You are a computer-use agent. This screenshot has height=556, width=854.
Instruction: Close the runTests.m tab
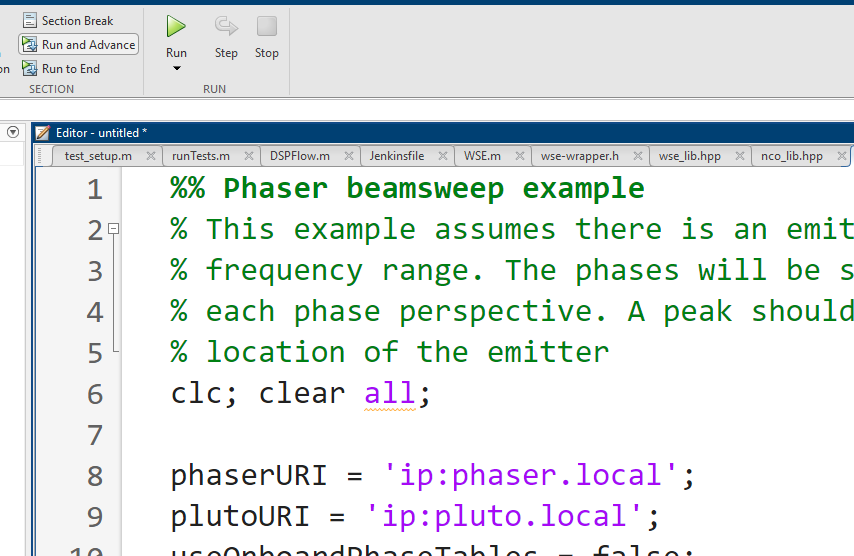[x=249, y=156]
